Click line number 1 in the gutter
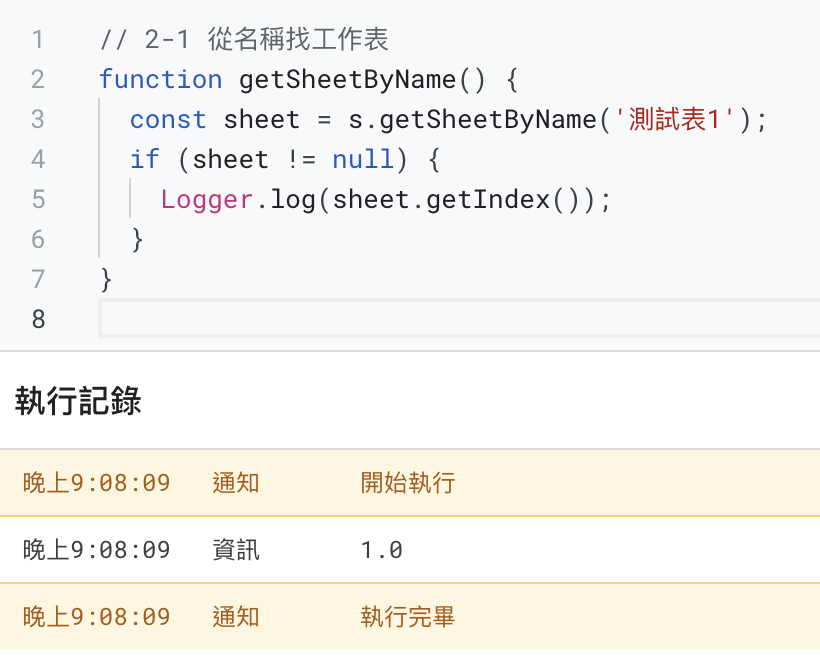The image size is (820, 672). (x=37, y=40)
